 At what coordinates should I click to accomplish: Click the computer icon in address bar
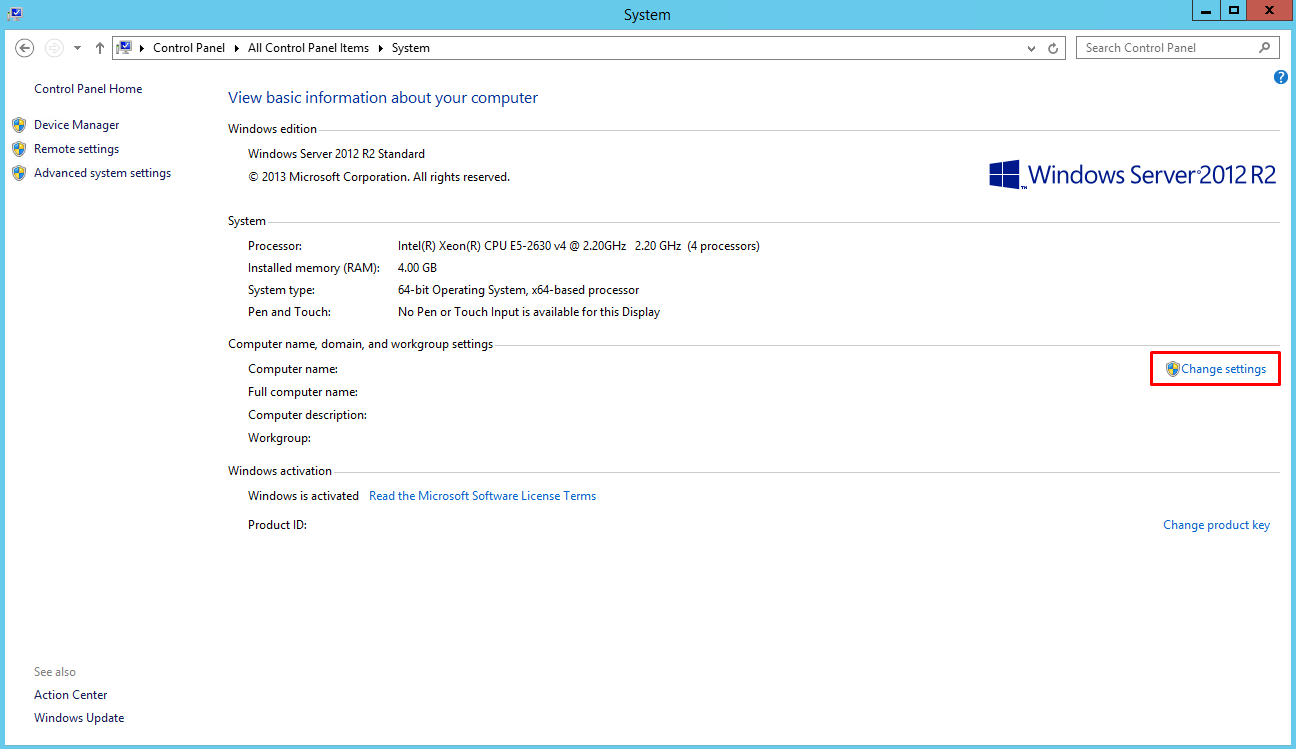pyautogui.click(x=125, y=48)
